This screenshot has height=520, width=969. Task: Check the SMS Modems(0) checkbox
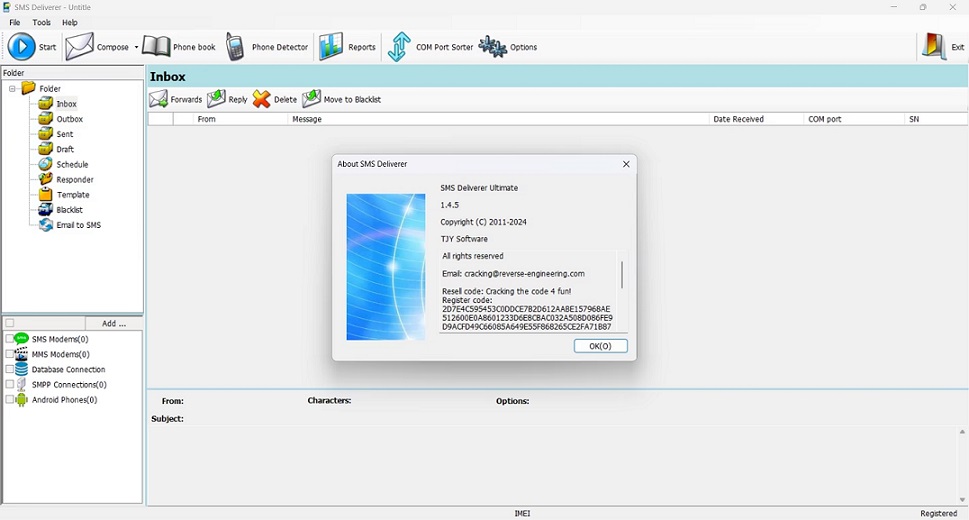click(9, 339)
